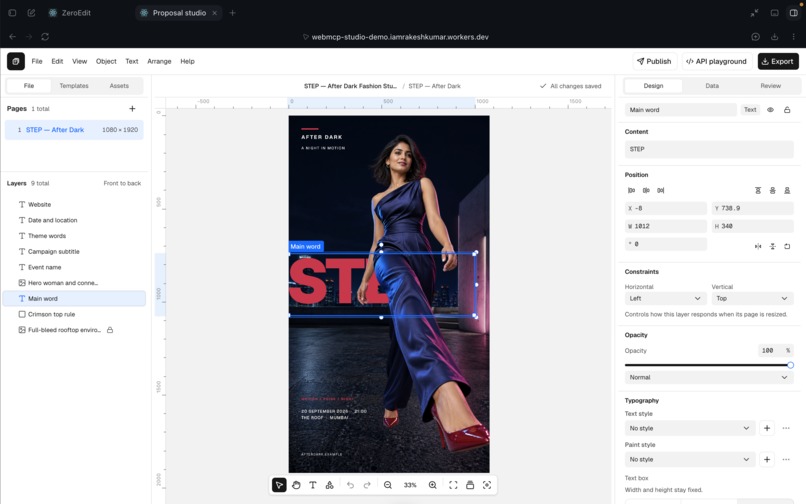Open the Shapes tool
The height and width of the screenshot is (504, 806).
(329, 485)
